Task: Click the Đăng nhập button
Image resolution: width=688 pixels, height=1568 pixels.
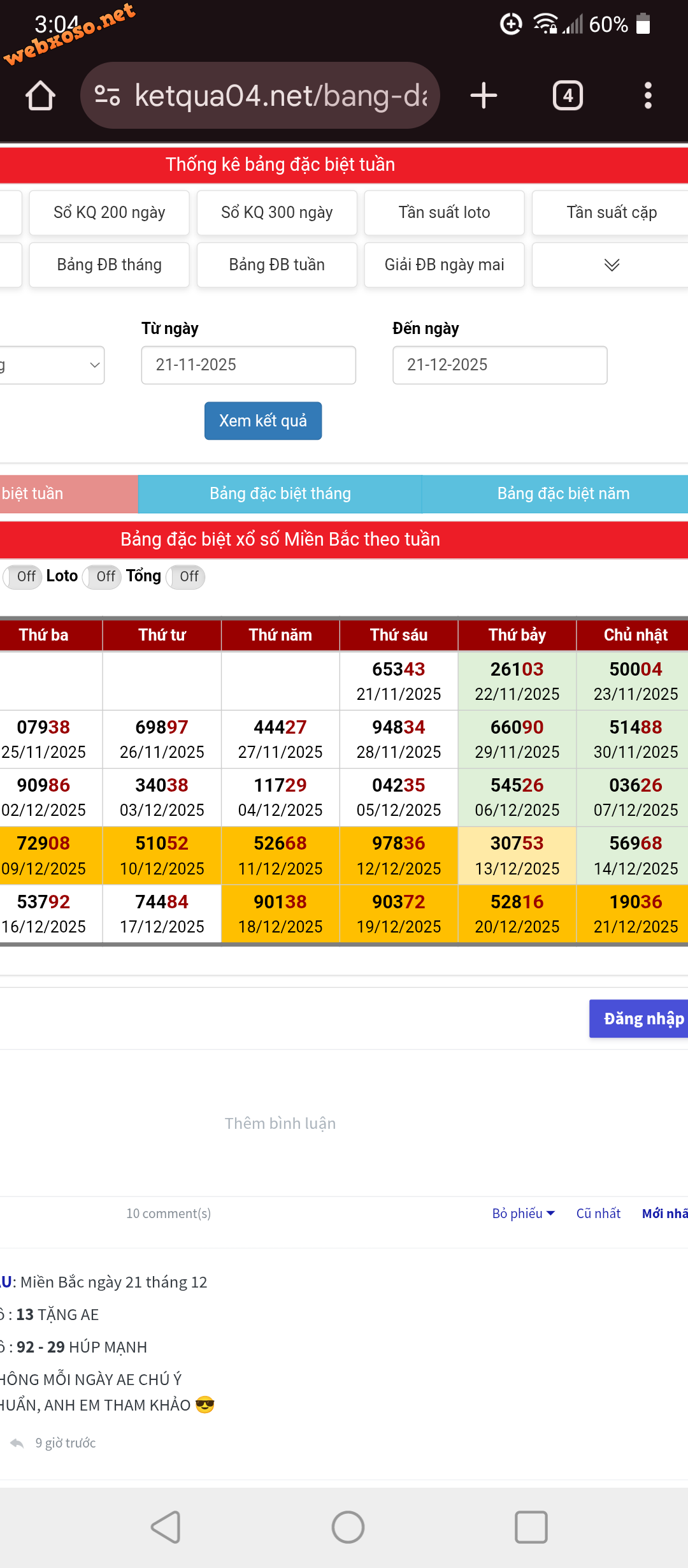Action: pyautogui.click(x=640, y=1019)
